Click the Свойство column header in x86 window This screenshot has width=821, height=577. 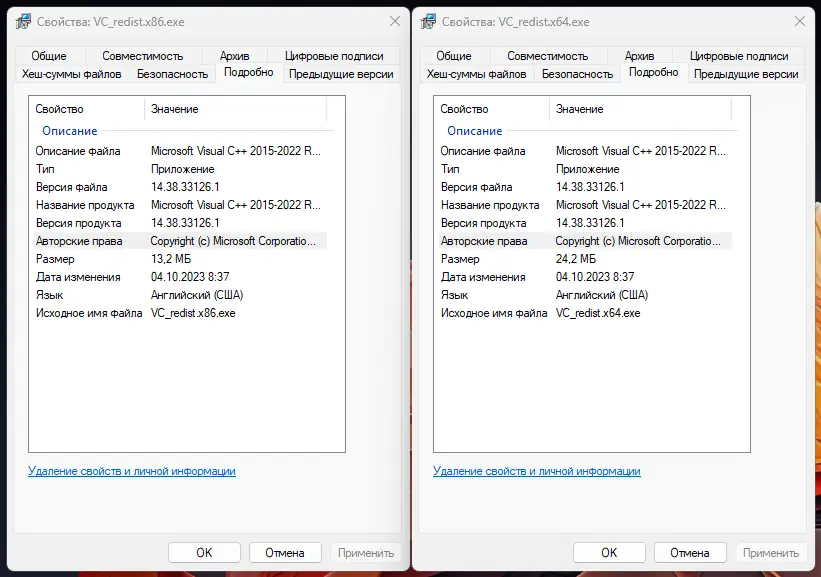[60, 109]
